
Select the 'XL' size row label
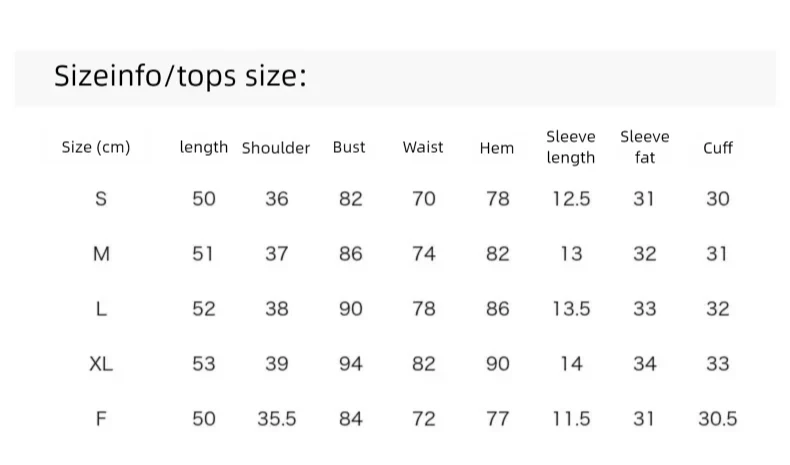101,364
